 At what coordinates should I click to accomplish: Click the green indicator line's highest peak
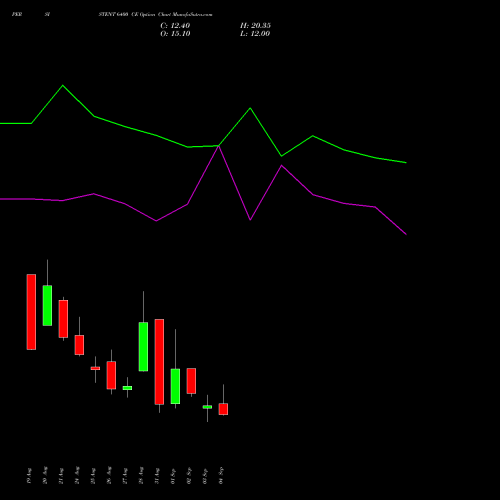(x=63, y=86)
